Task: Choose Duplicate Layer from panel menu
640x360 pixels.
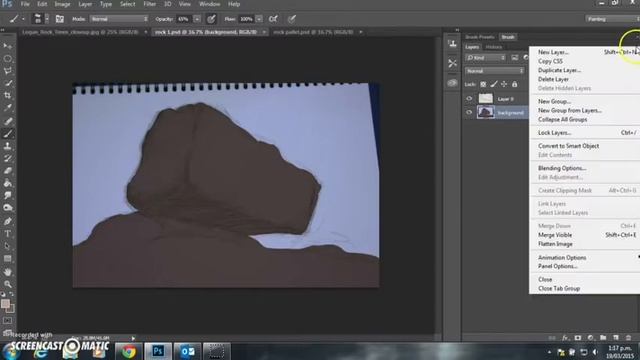Action: coord(559,70)
